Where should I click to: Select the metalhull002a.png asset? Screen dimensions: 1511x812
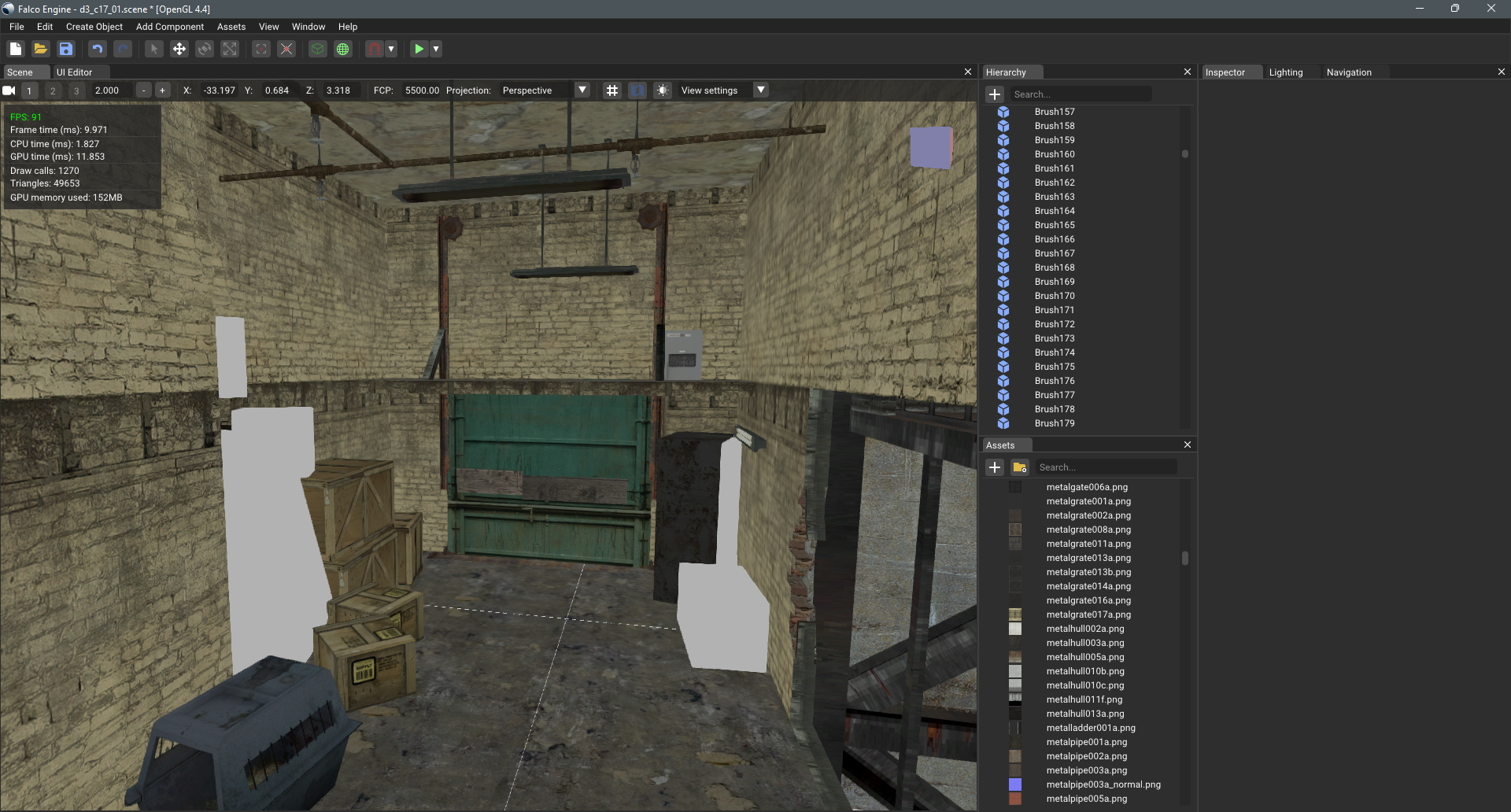point(1085,629)
